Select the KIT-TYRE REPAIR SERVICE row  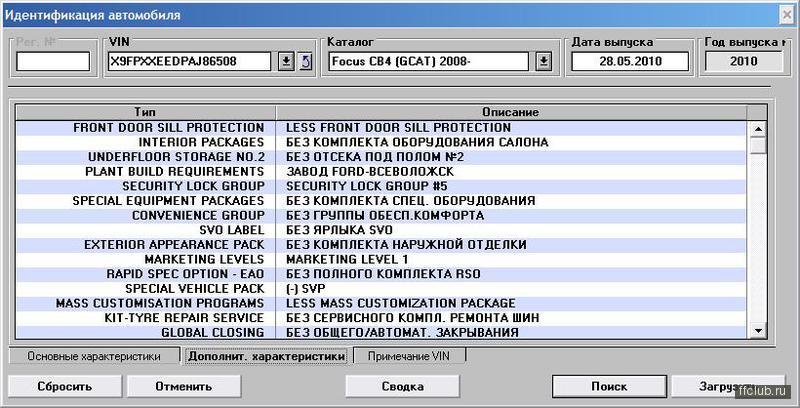(382, 318)
